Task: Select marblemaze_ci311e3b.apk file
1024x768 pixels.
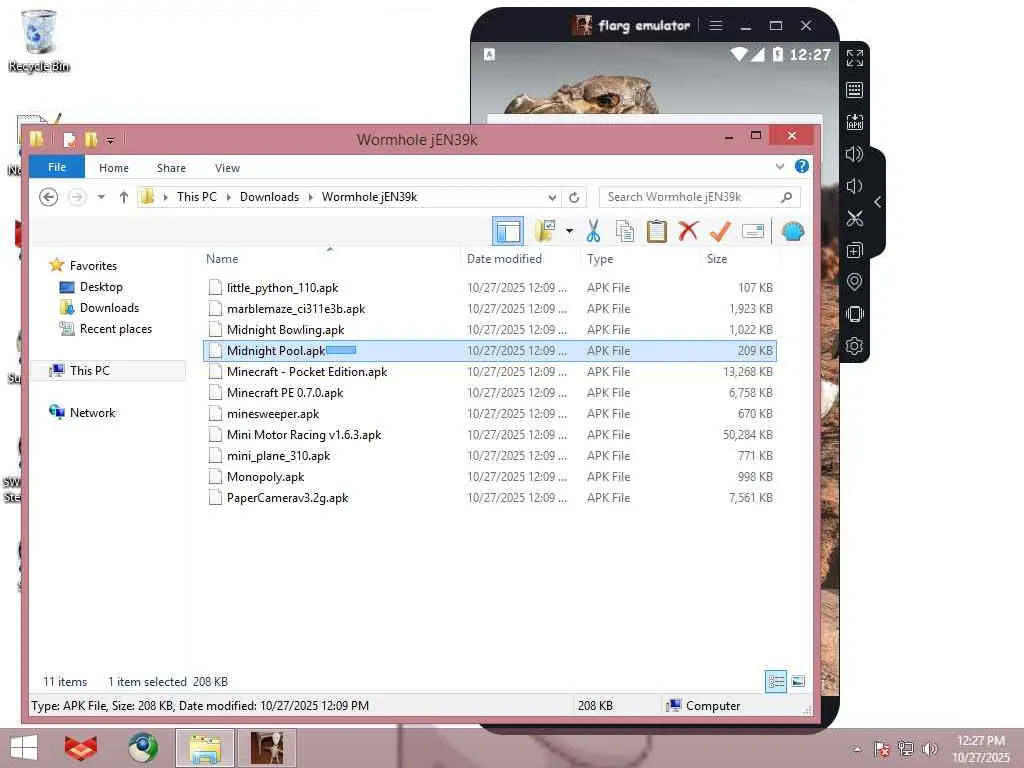Action: tap(490, 308)
